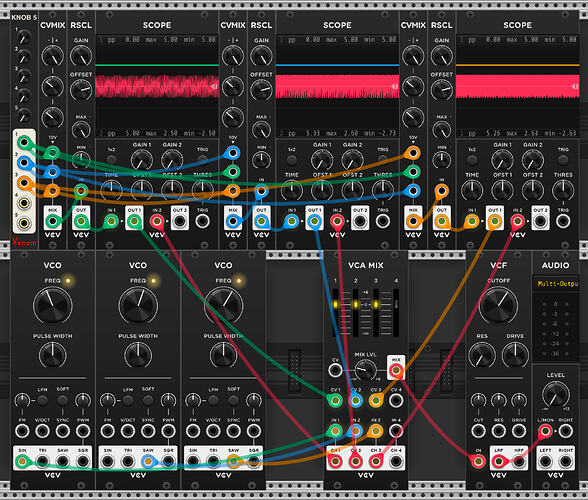Viewport: 588px width, 500px height.
Task: Toggle the SOFT button on the middle VCO
Action: point(148,400)
